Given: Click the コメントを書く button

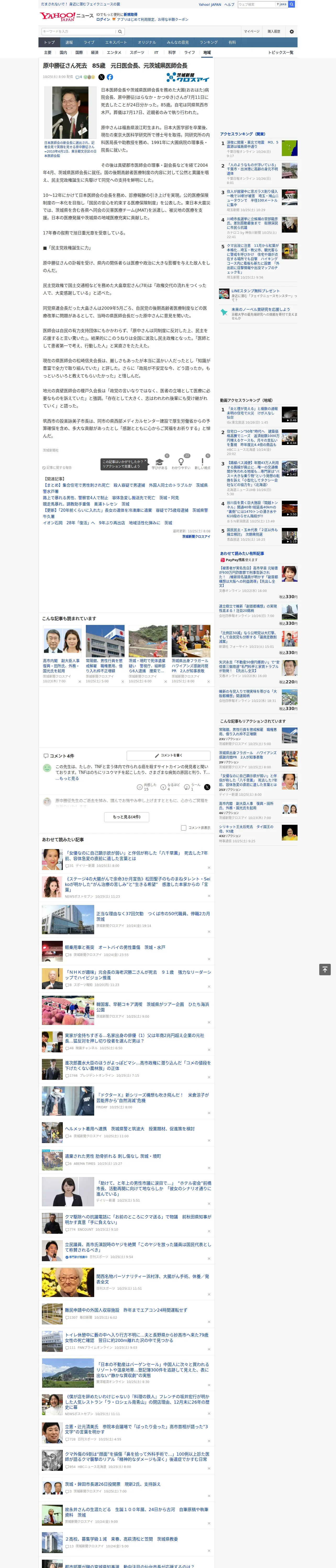Looking at the screenshot, I should pyautogui.click(x=169, y=756).
